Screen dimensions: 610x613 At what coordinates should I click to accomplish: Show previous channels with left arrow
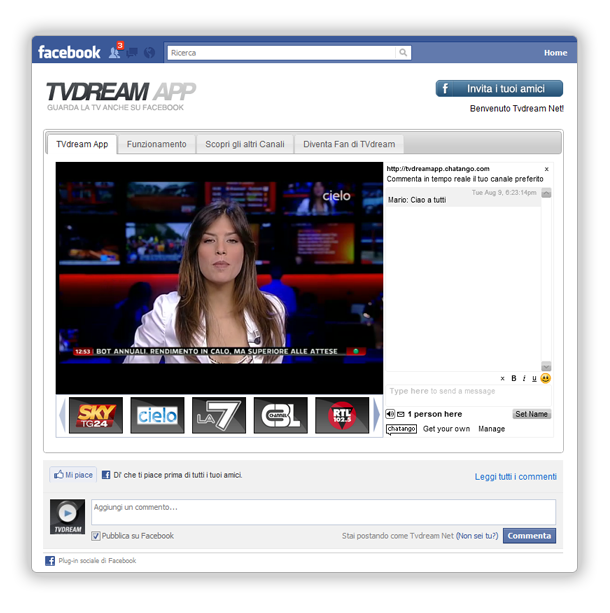[62, 415]
